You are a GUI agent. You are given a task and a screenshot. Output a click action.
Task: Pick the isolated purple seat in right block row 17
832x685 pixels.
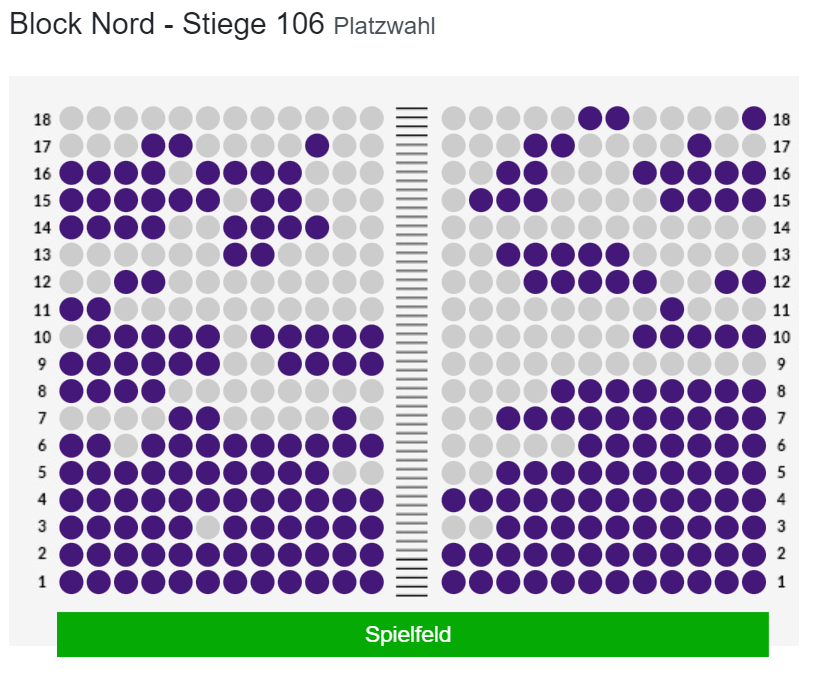coord(699,145)
